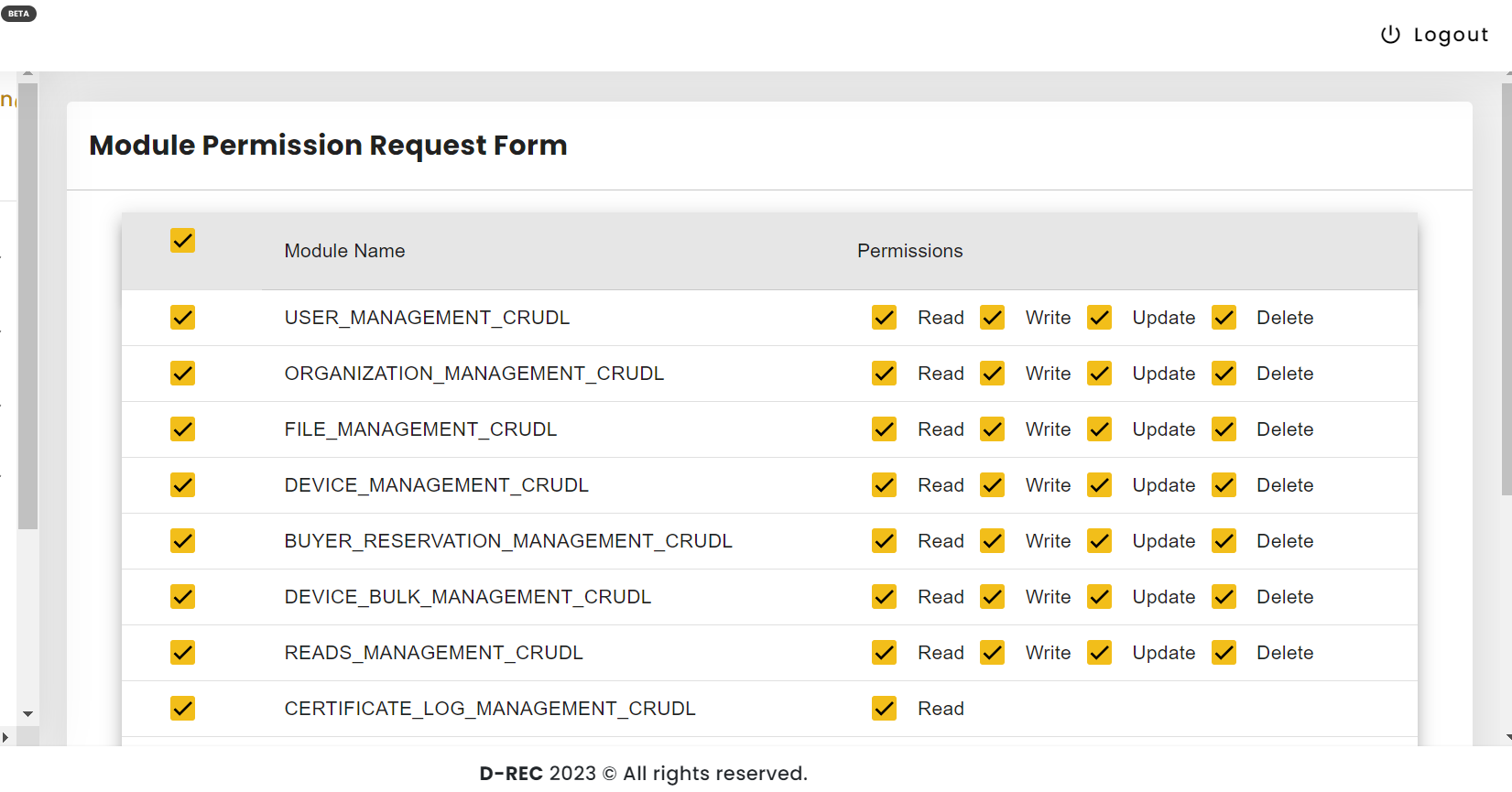Click FILE_MANAGEMENT_CRUDL module name
The image size is (1512, 792).
coord(420,429)
